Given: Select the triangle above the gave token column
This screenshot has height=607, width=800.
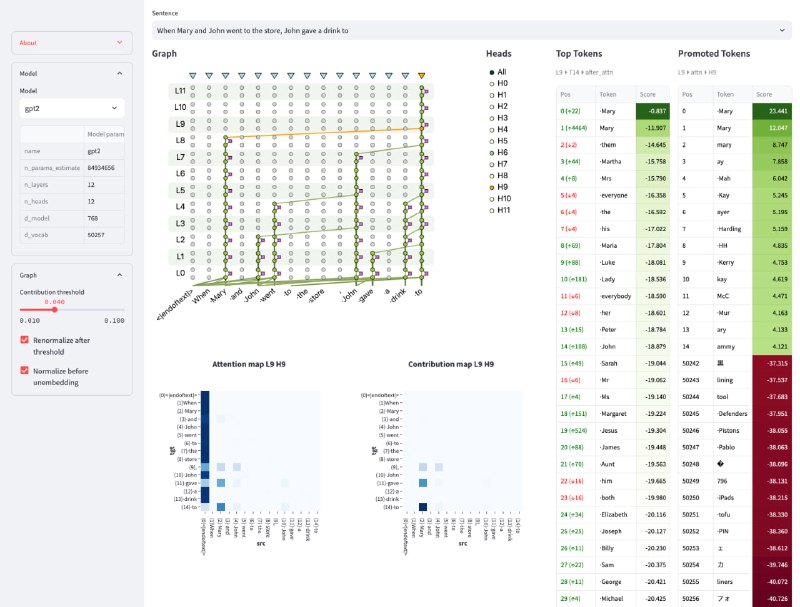Looking at the screenshot, I should [373, 76].
